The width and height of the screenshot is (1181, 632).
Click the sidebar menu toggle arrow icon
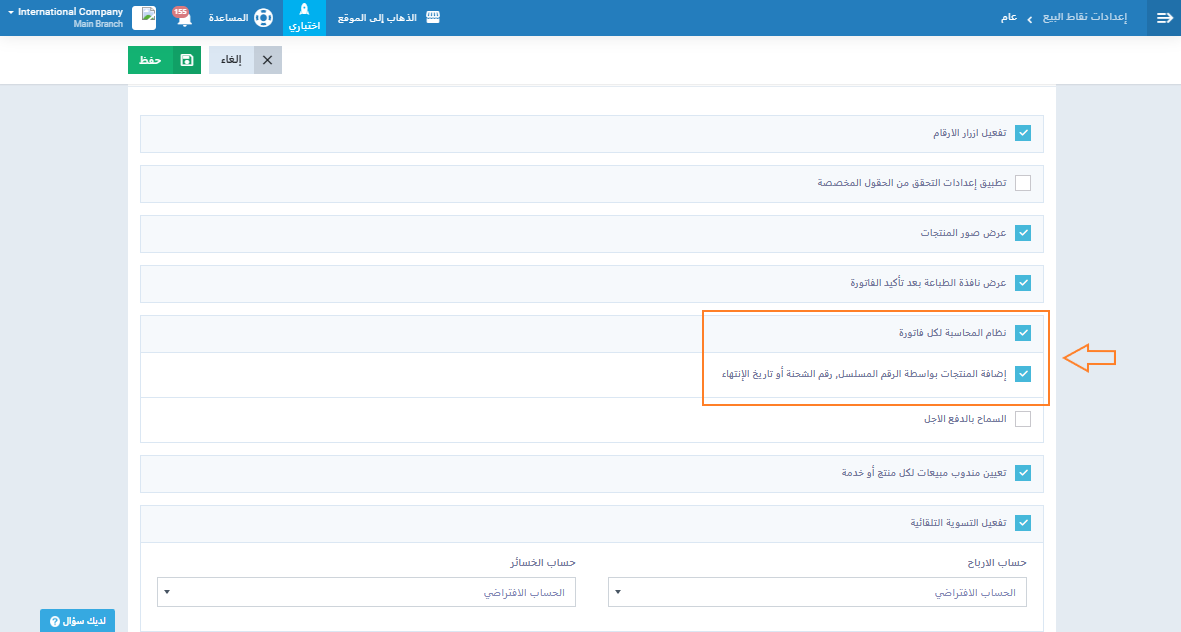click(x=1163, y=18)
